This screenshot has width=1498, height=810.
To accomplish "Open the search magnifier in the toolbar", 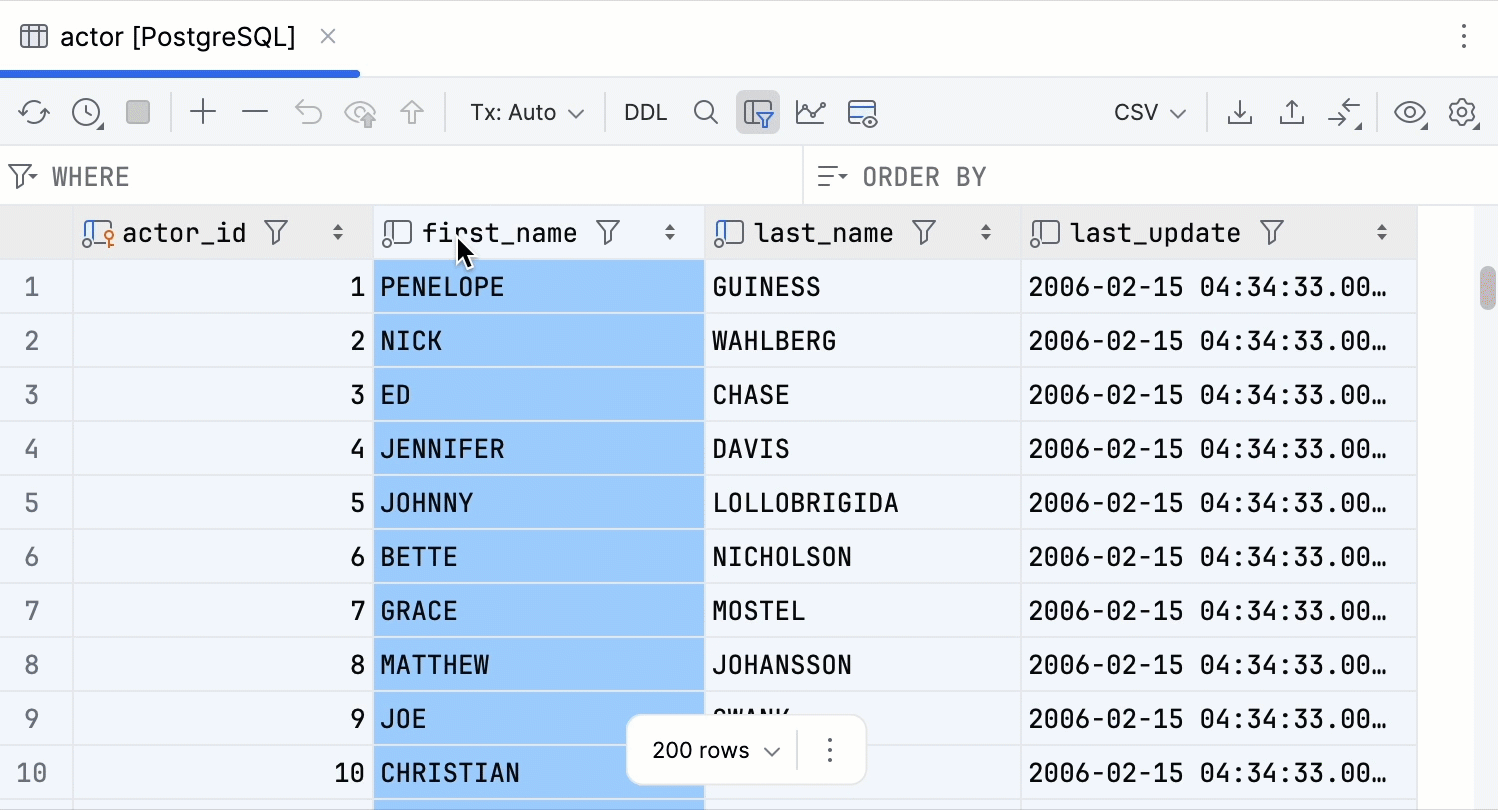I will (706, 112).
